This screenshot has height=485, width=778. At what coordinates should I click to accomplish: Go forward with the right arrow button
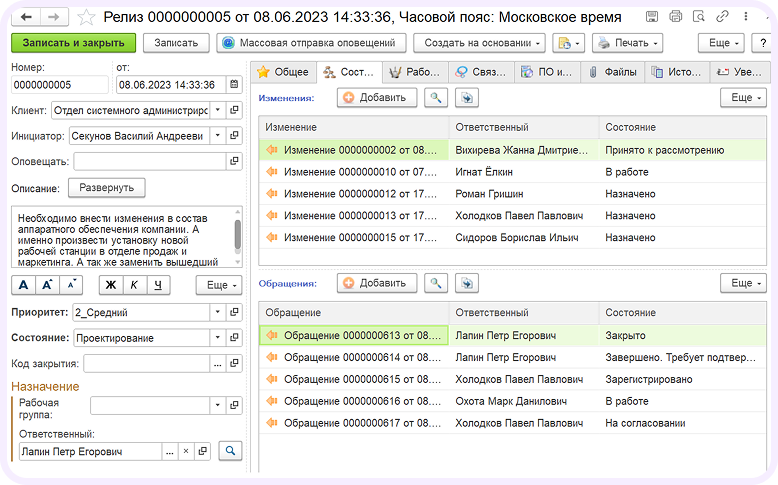pyautogui.click(x=54, y=17)
